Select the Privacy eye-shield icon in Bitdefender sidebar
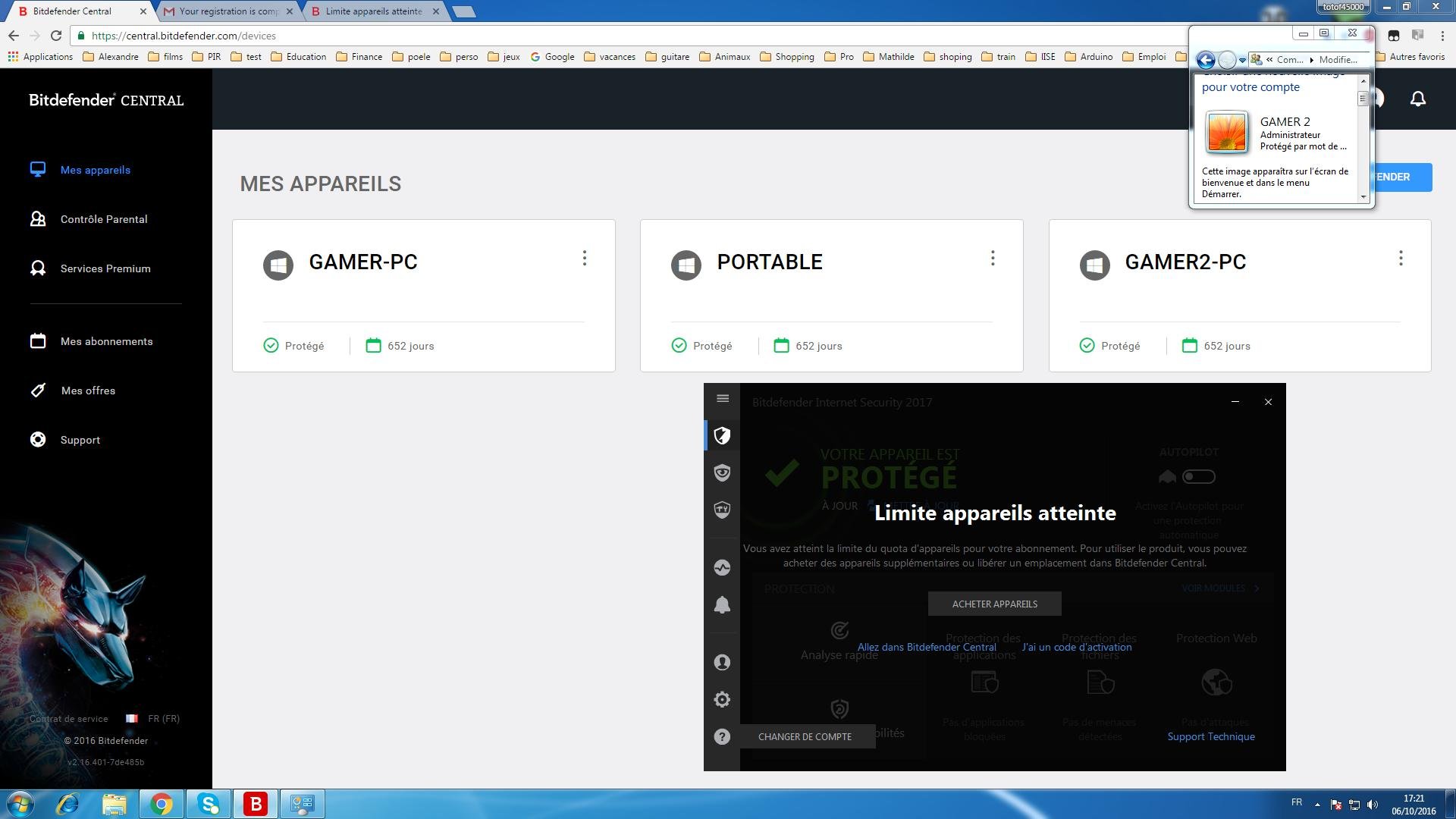 [722, 472]
